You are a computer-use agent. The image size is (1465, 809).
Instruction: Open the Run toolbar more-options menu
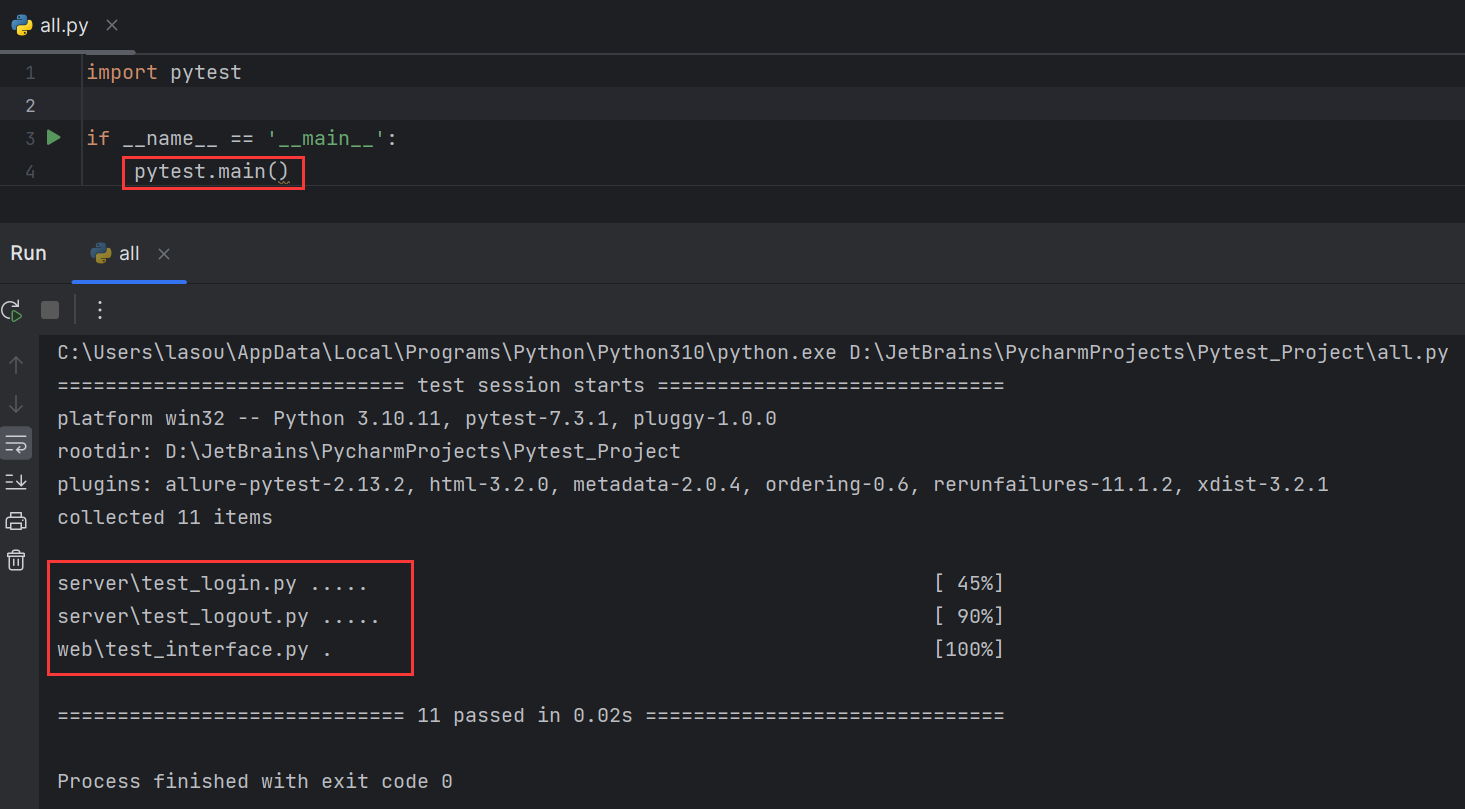pyautogui.click(x=99, y=310)
